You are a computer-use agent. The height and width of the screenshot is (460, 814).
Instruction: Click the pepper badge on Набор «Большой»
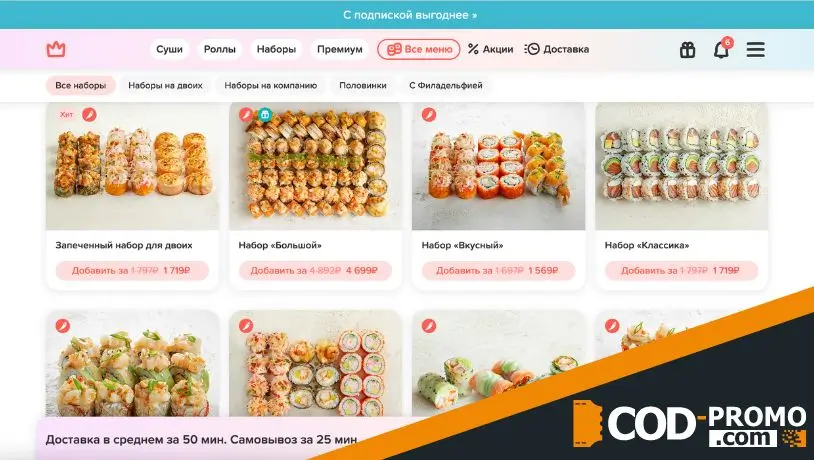pos(246,114)
